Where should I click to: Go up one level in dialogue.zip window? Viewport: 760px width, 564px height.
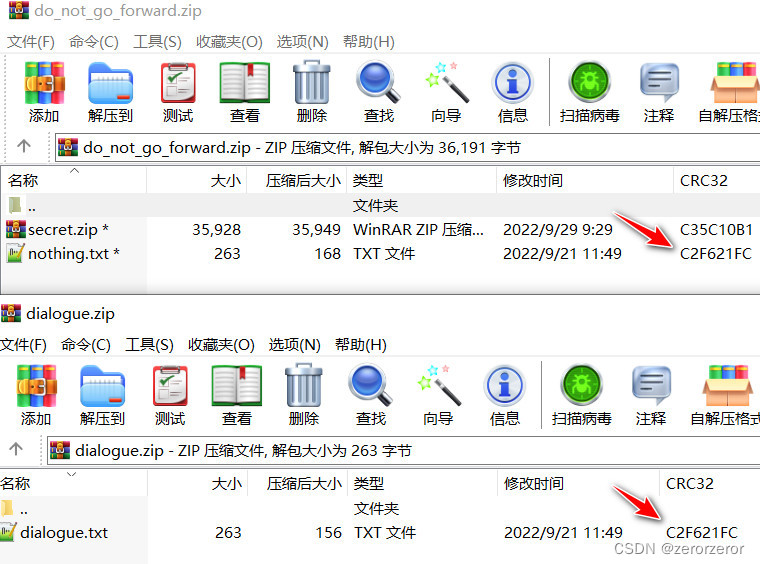point(16,449)
